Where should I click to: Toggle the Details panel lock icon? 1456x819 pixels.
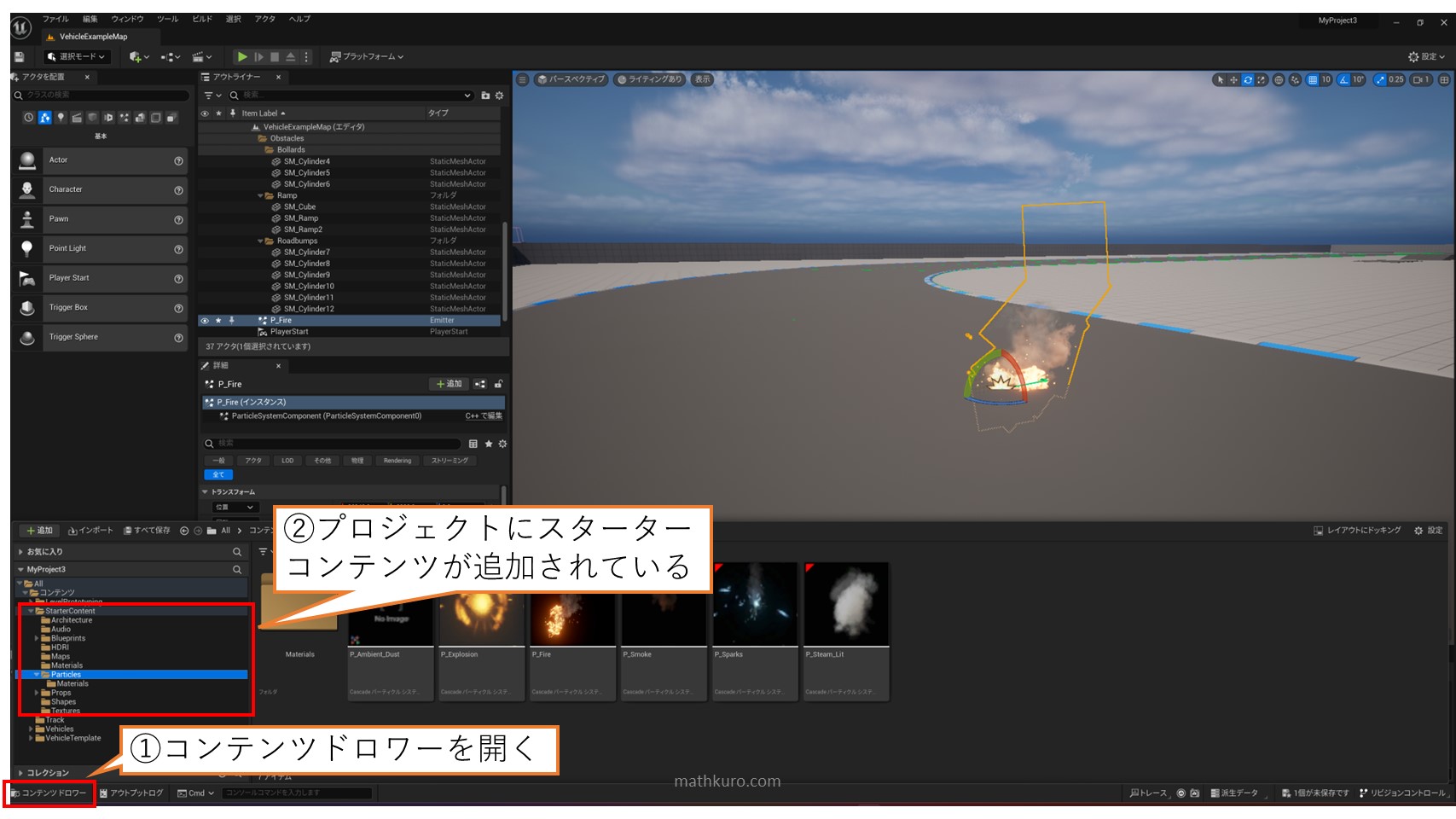(x=499, y=384)
